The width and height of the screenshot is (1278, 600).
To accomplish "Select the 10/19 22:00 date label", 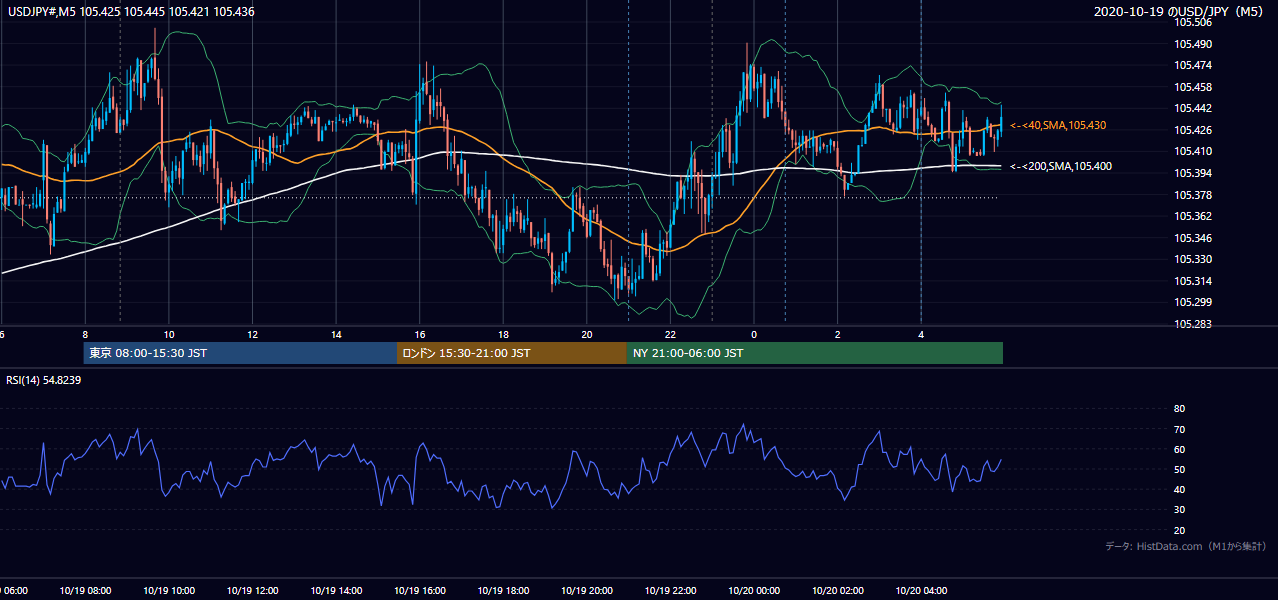I will (x=670, y=591).
